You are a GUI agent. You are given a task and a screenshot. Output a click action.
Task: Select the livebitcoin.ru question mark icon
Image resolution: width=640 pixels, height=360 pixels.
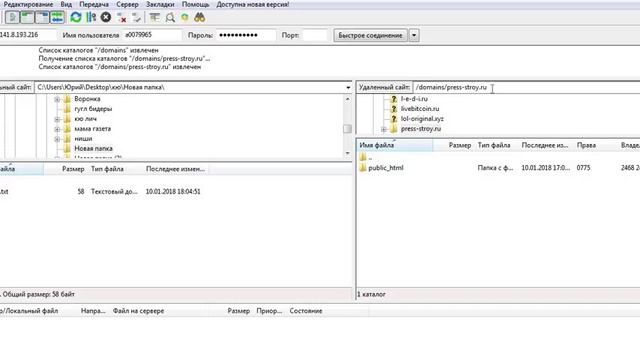[394, 109]
